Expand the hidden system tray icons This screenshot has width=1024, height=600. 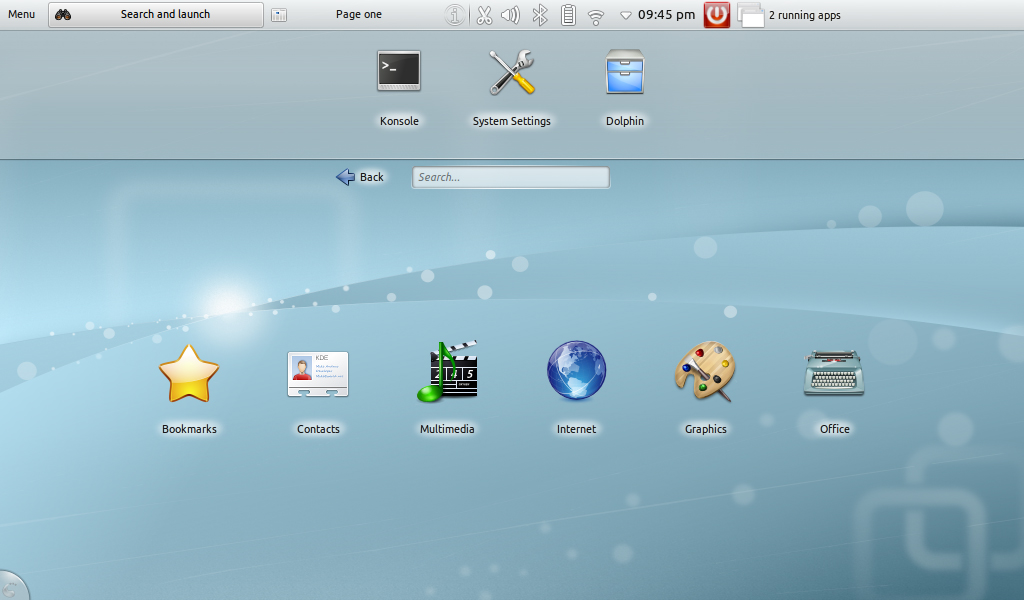point(625,15)
